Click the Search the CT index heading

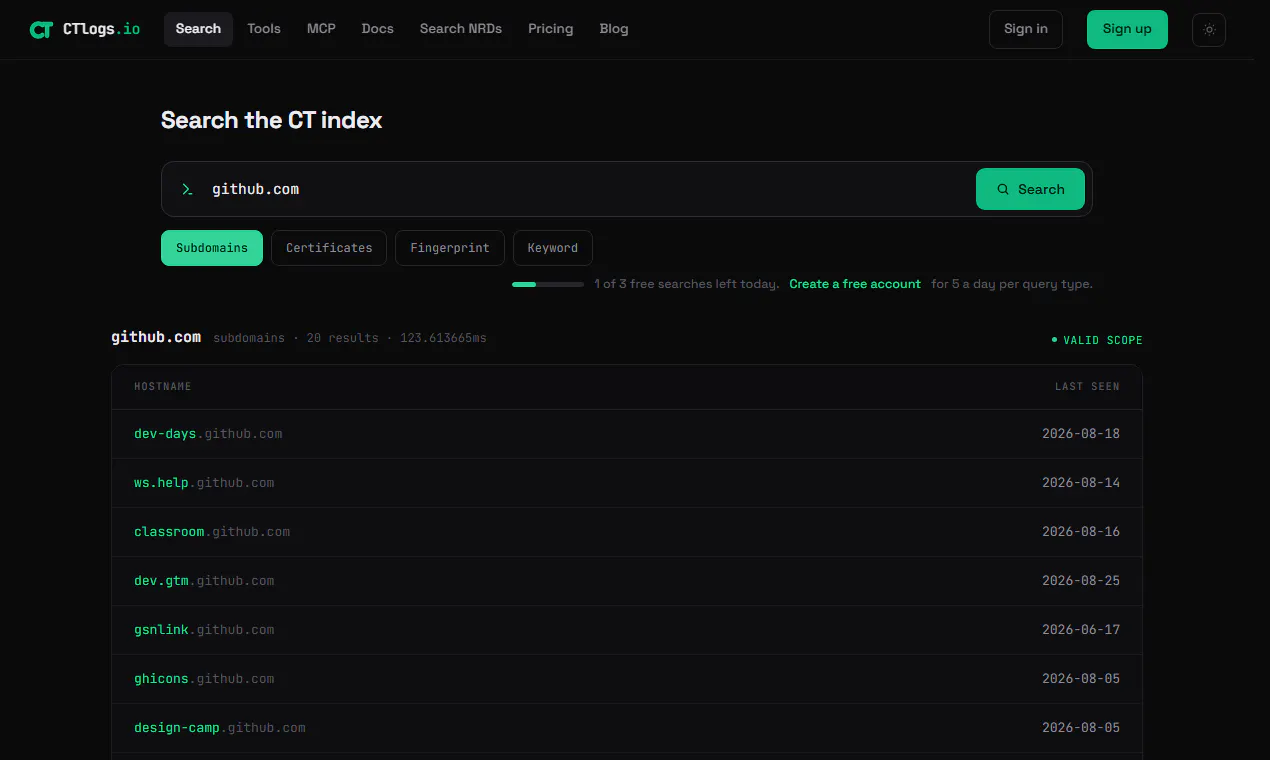click(272, 120)
